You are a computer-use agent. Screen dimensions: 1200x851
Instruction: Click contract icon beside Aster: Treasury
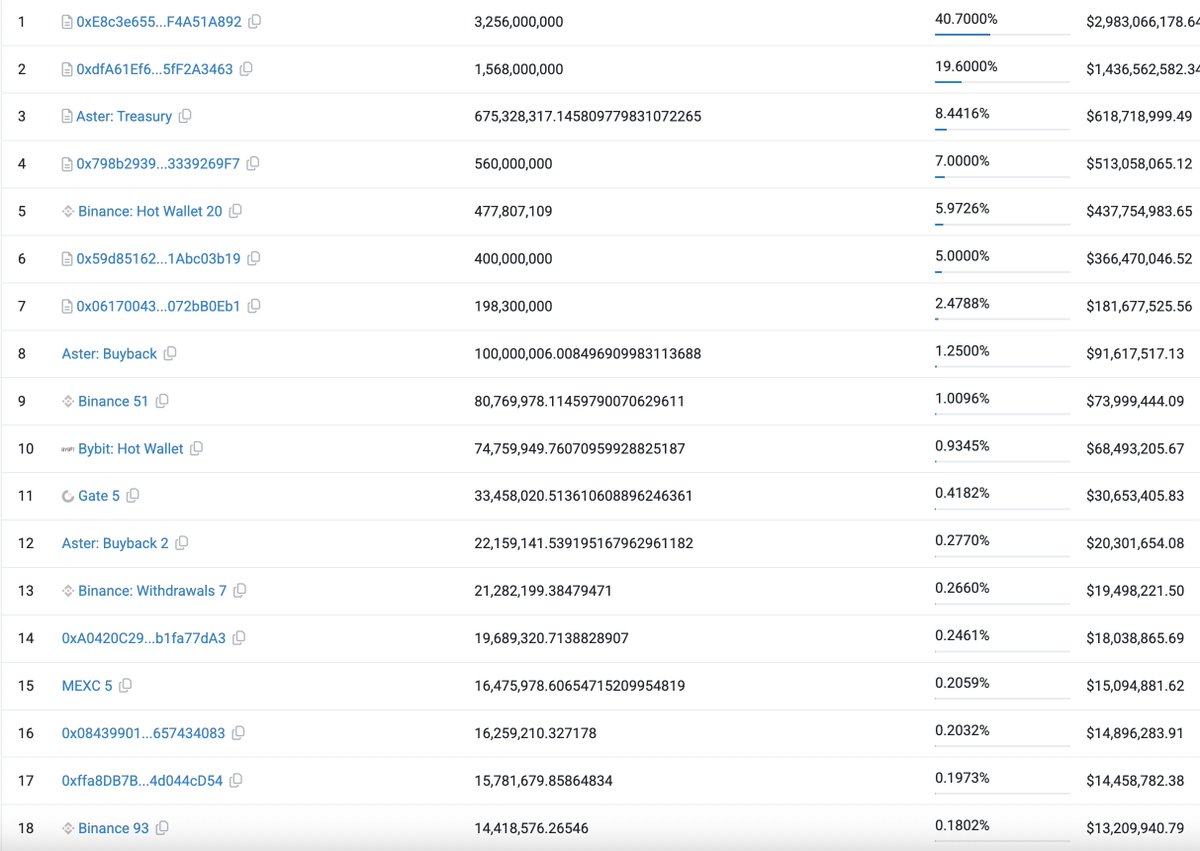(x=67, y=116)
